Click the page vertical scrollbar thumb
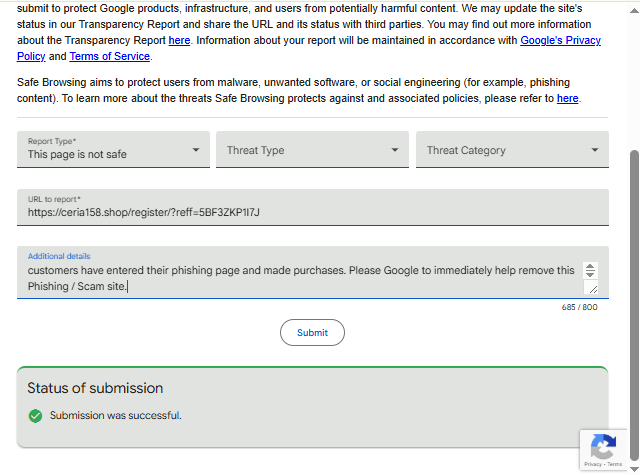 pyautogui.click(x=634, y=300)
